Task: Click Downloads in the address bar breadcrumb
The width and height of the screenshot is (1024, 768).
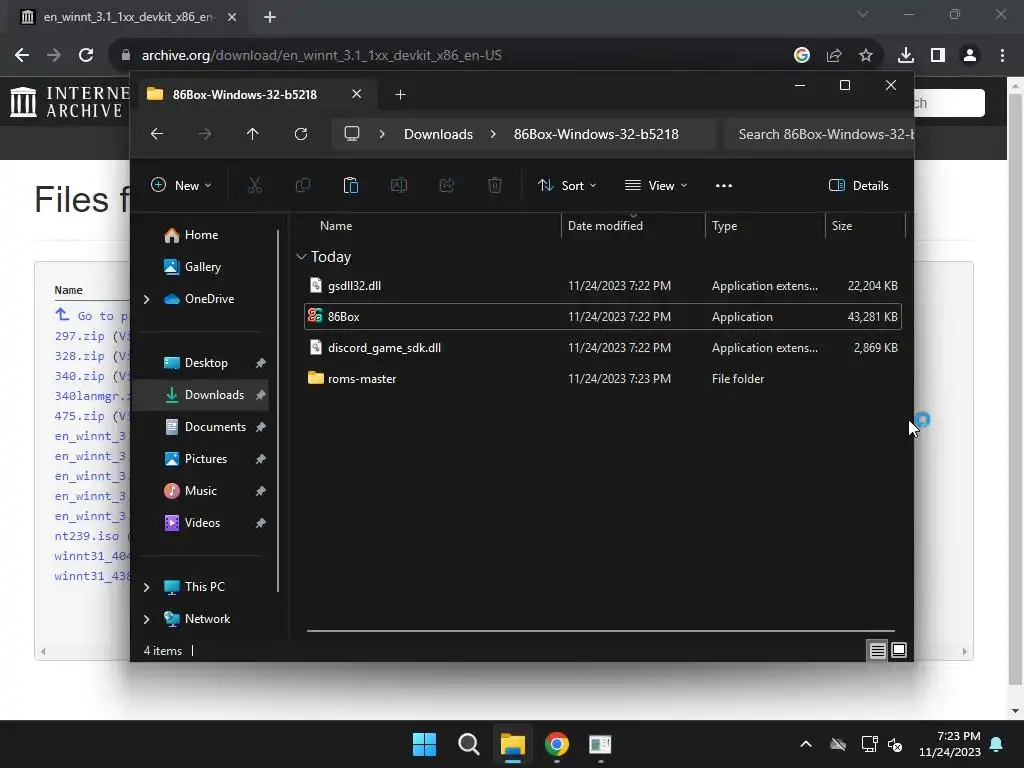Action: 438,134
